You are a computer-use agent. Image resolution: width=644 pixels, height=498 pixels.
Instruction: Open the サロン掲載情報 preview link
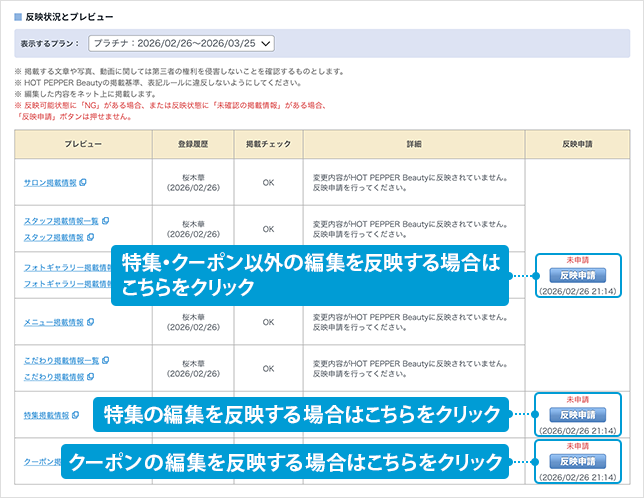coord(50,182)
